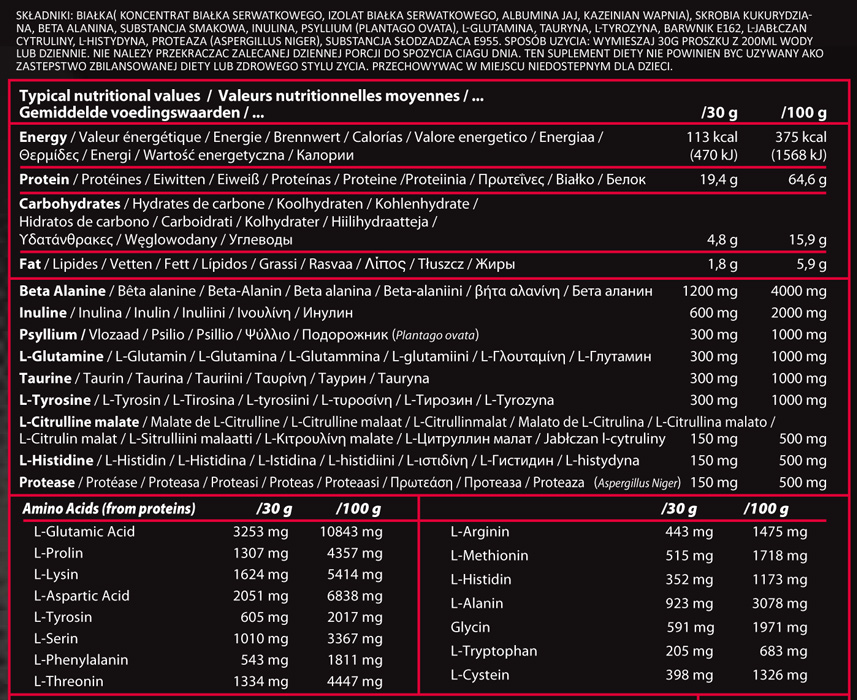Click the 64,6 g protein value
The image size is (857, 700).
click(x=808, y=180)
